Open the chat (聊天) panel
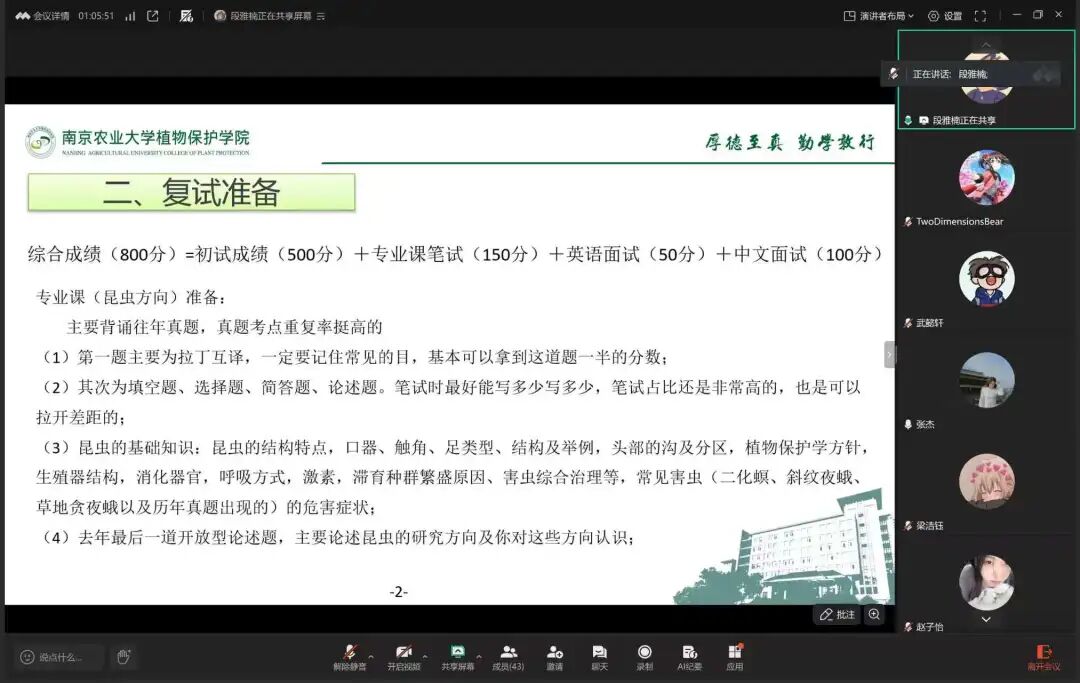The image size is (1080, 683). click(599, 658)
